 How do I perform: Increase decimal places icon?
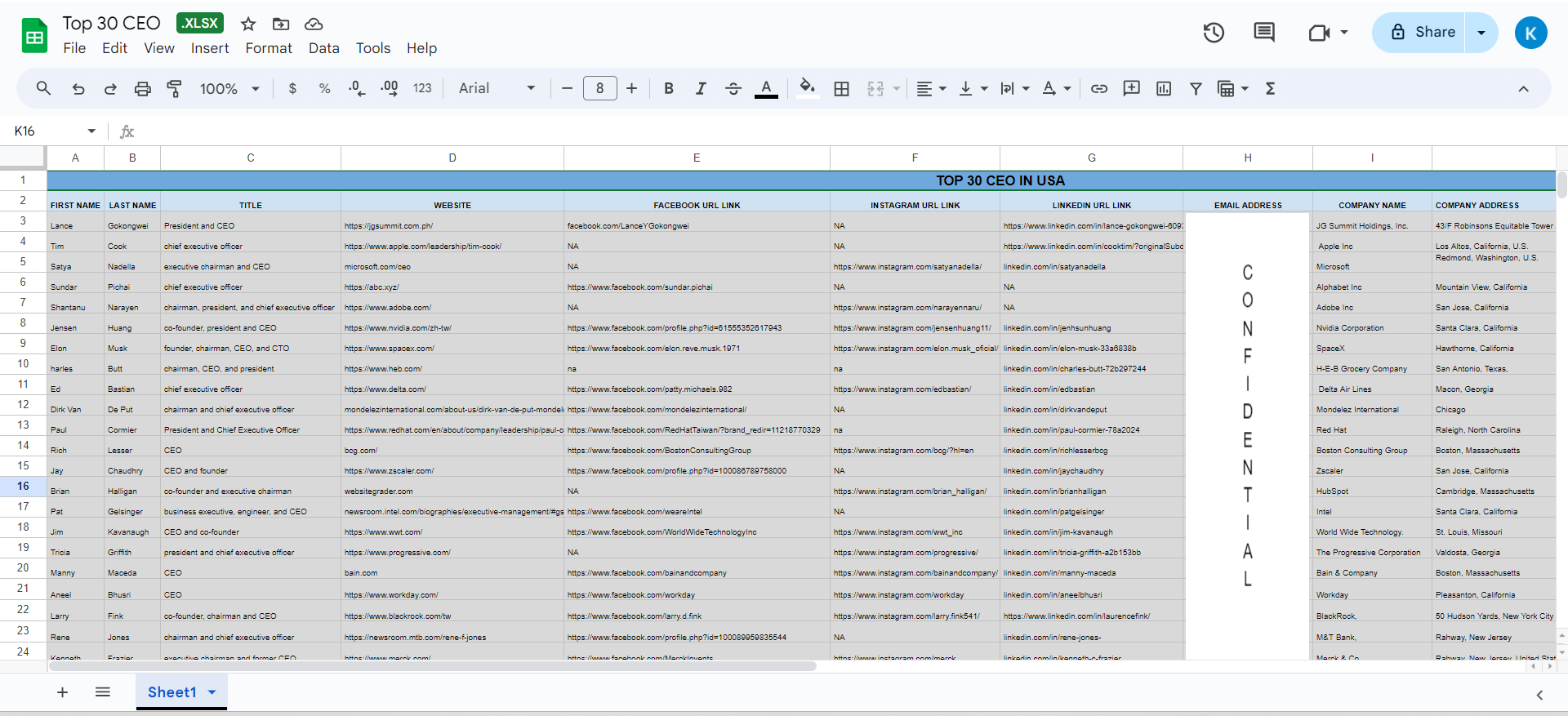(390, 88)
